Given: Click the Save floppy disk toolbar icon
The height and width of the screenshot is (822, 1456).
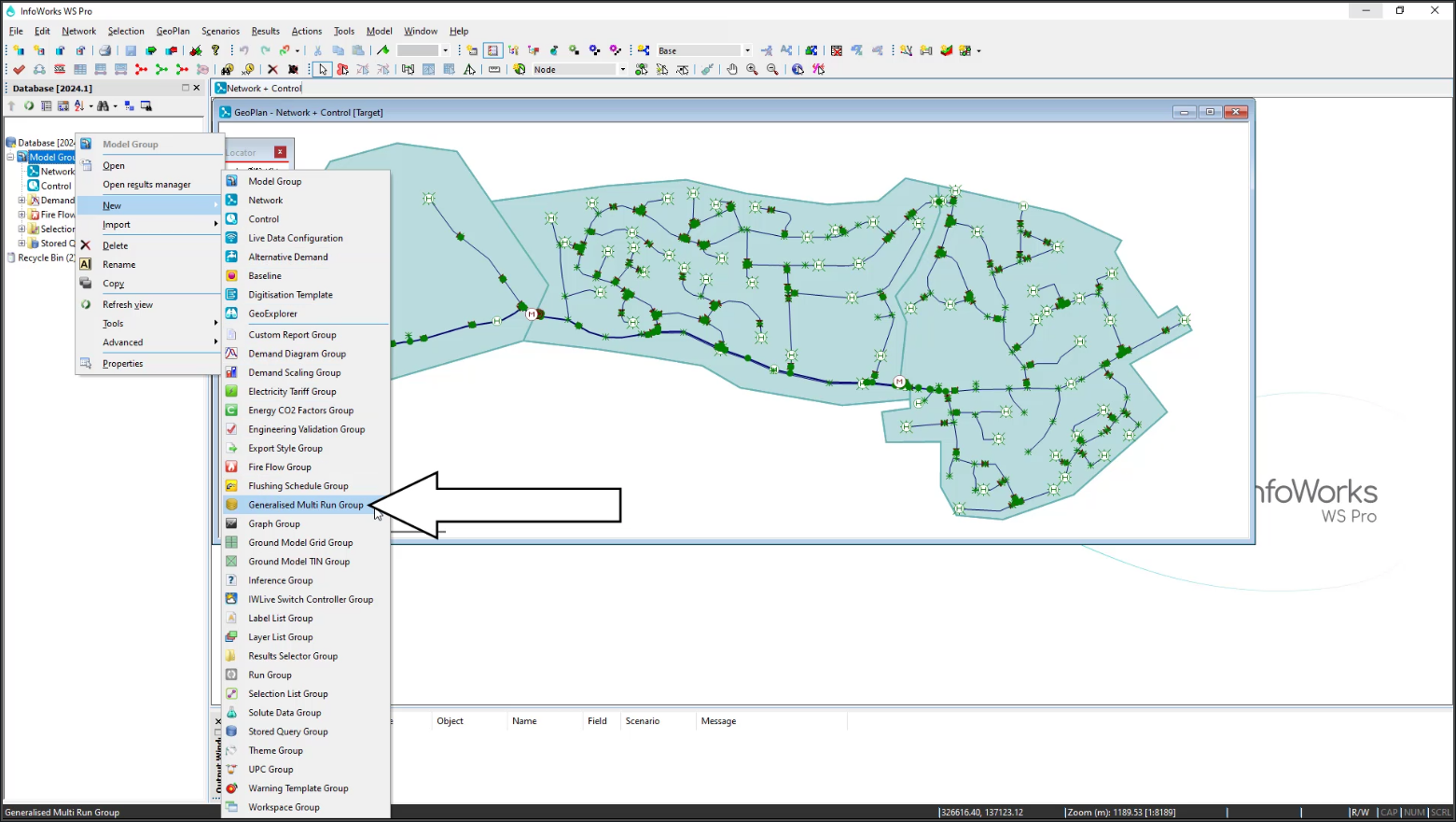Looking at the screenshot, I should pyautogui.click(x=131, y=50).
